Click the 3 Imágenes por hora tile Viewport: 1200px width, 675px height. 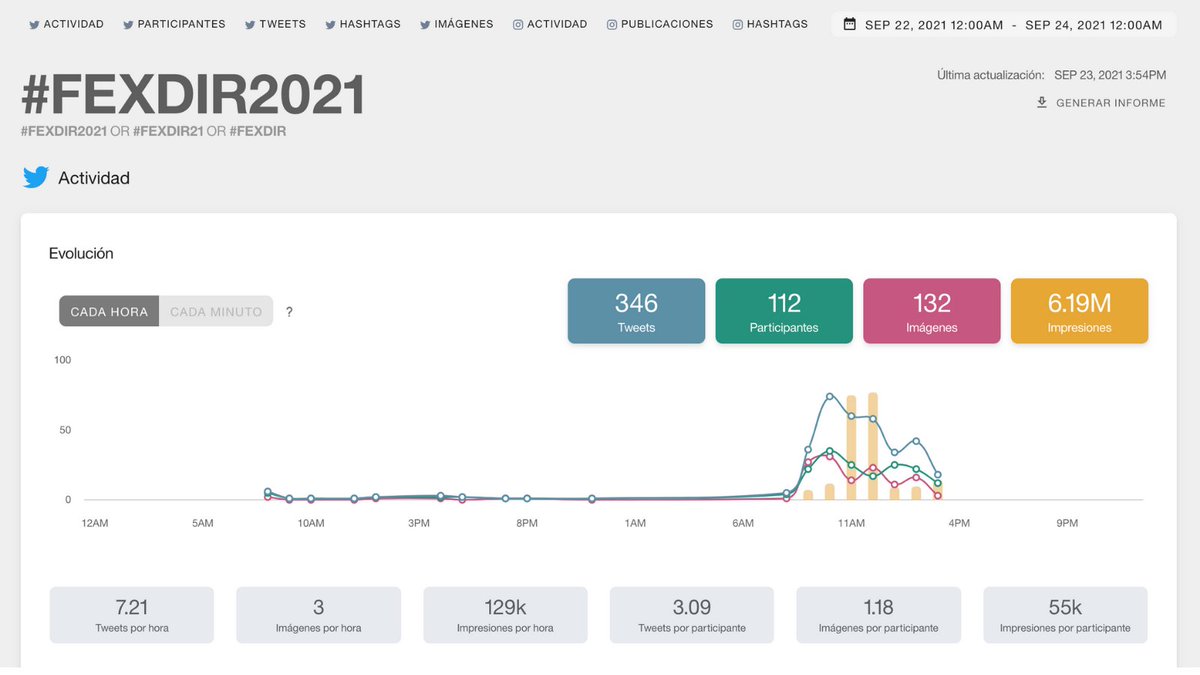tap(318, 615)
